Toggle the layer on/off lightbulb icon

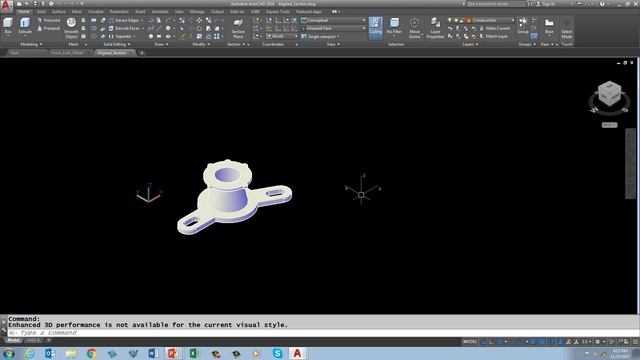coord(450,20)
